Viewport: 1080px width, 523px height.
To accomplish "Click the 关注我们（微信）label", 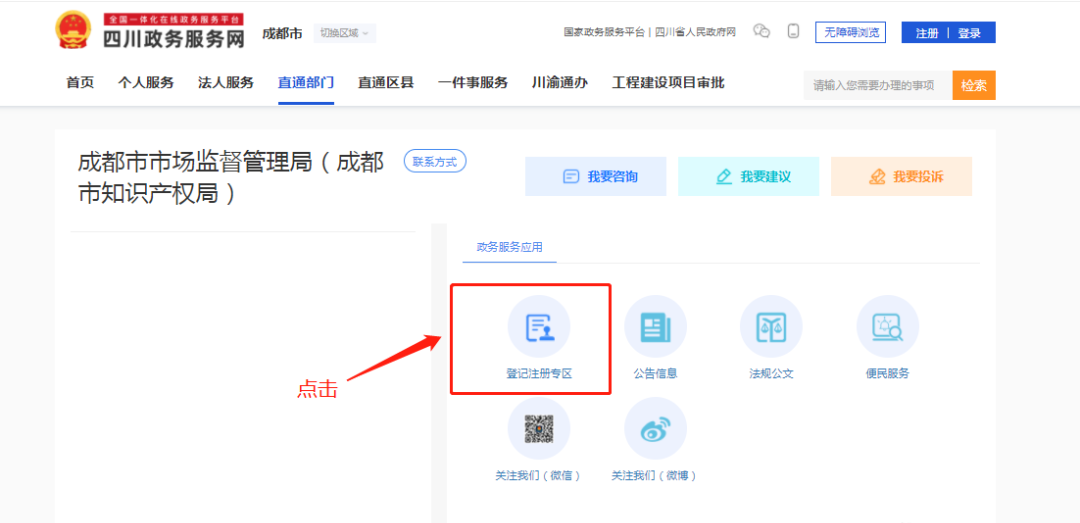I will [538, 476].
